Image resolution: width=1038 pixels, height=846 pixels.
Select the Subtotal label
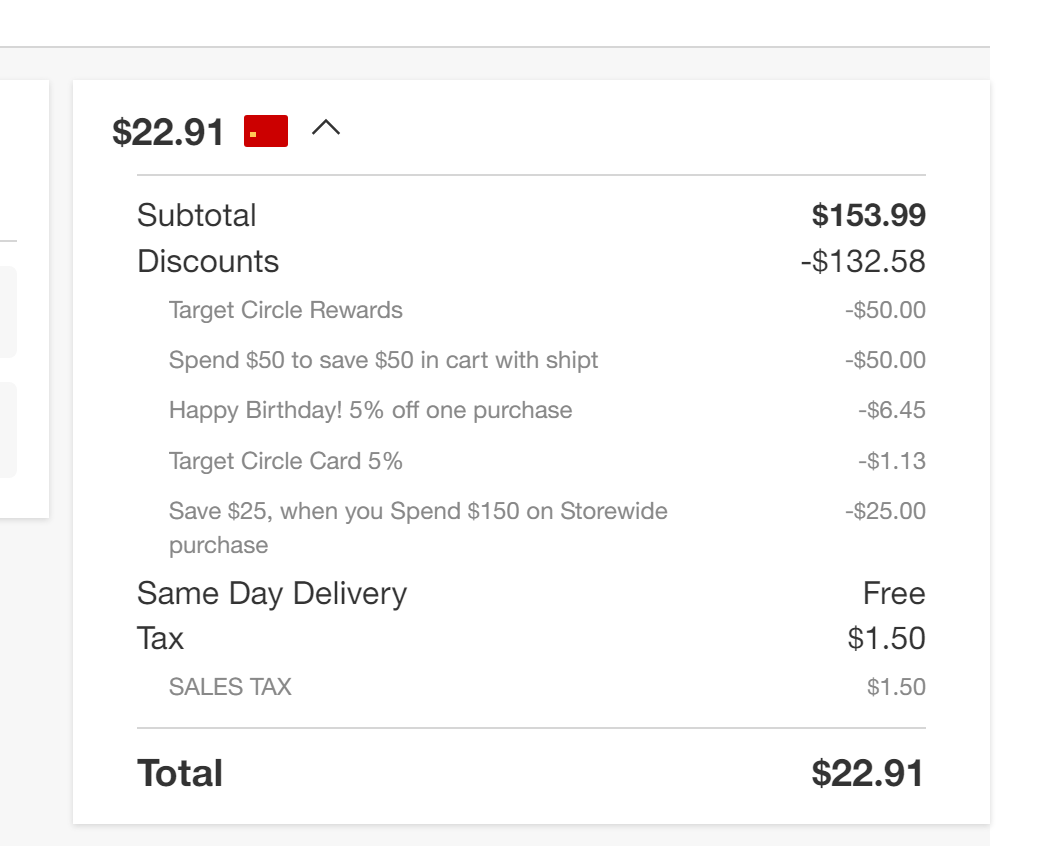click(x=196, y=215)
